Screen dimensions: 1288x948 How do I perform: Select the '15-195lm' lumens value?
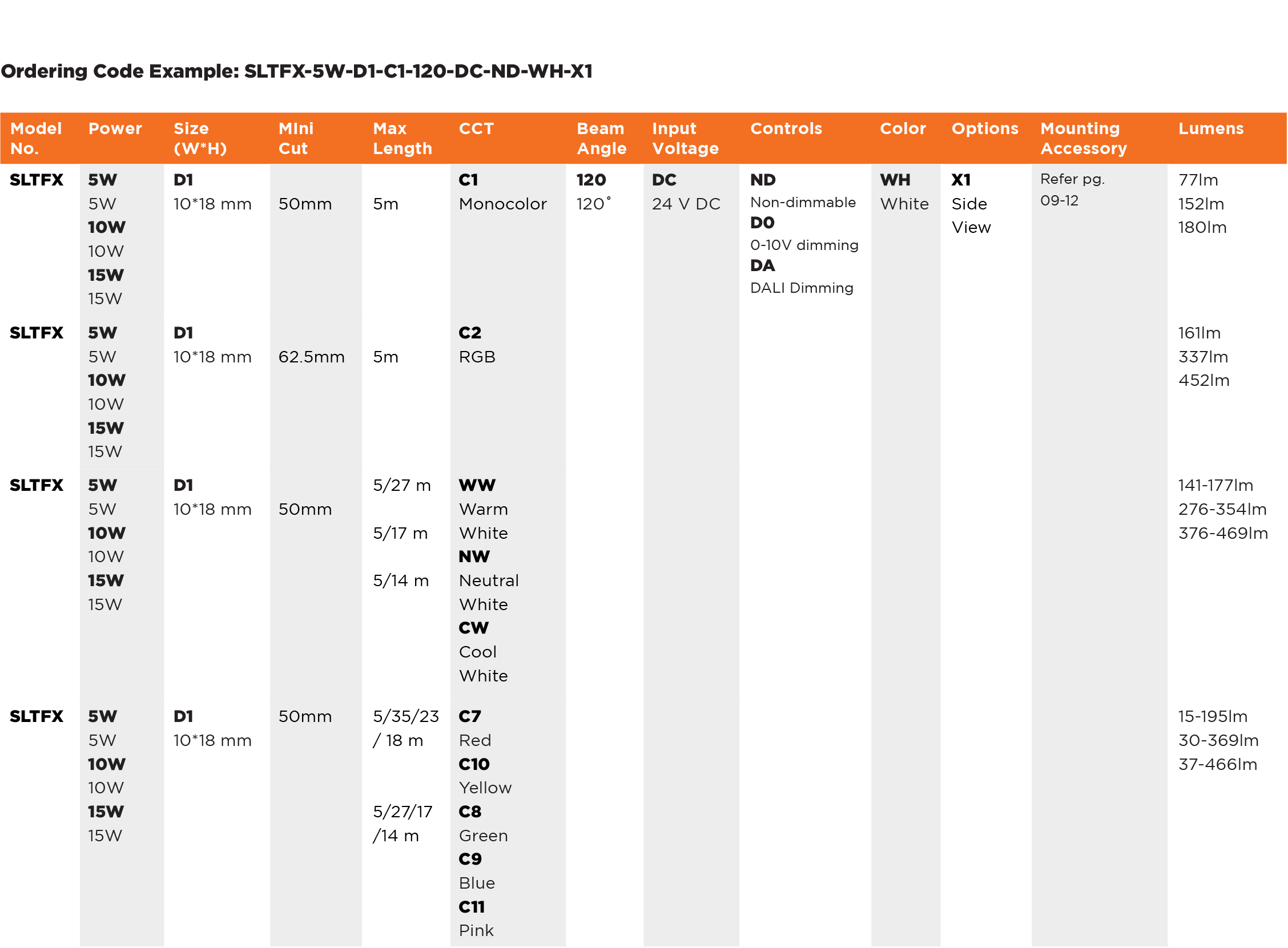pos(1212,717)
